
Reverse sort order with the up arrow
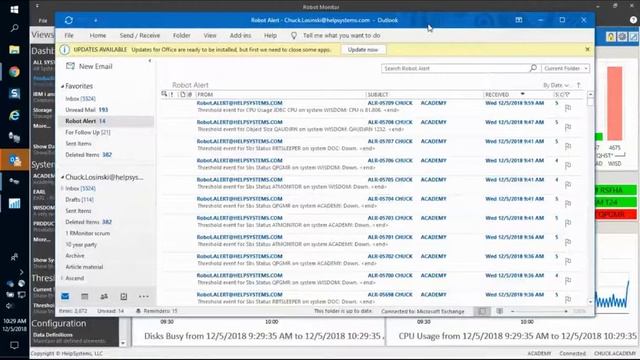coord(578,85)
